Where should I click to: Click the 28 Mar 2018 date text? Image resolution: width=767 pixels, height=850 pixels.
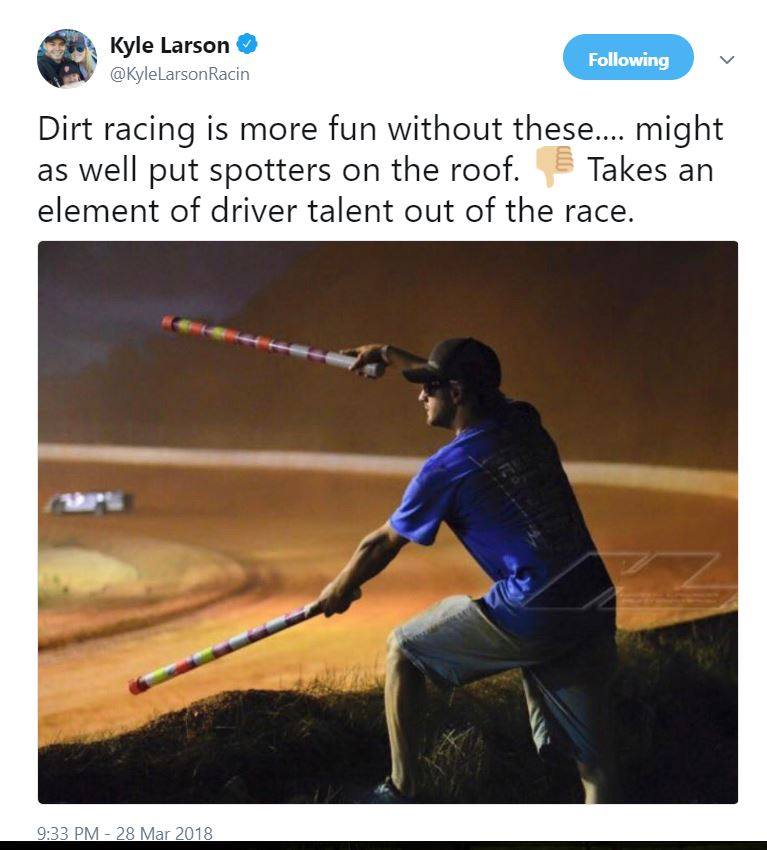[x=164, y=833]
